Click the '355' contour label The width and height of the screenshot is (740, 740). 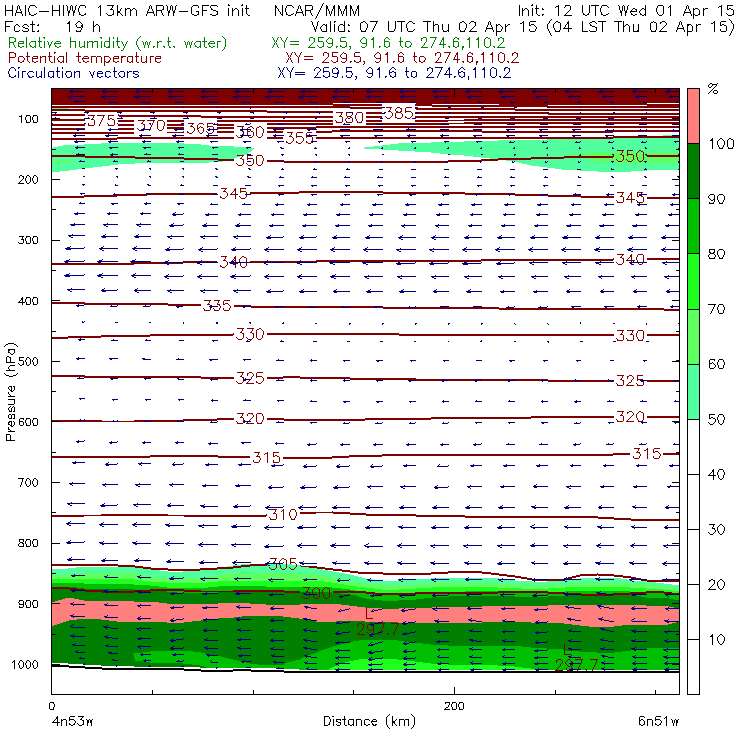[300, 138]
